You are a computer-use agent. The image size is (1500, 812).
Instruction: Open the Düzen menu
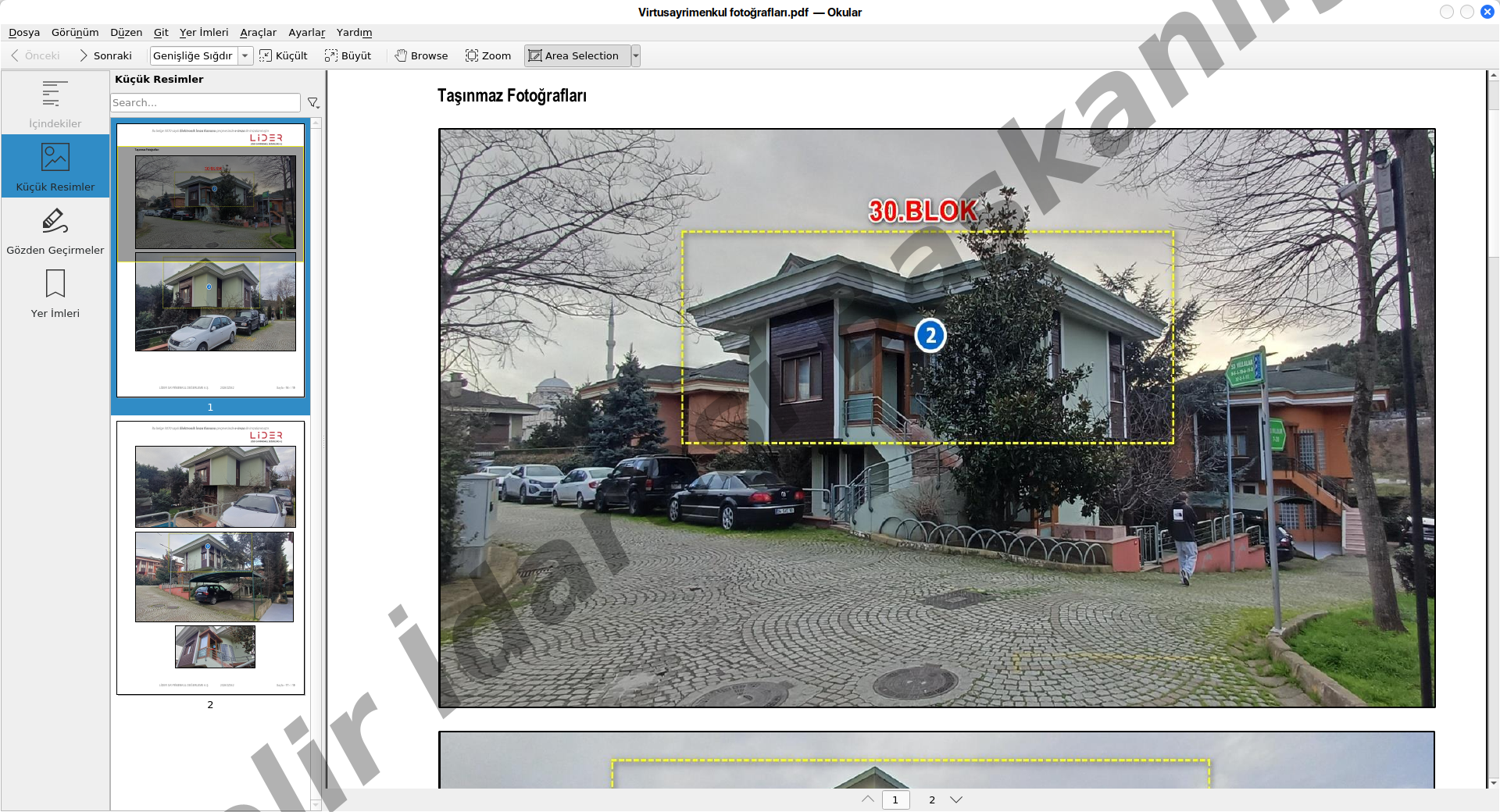tap(126, 33)
